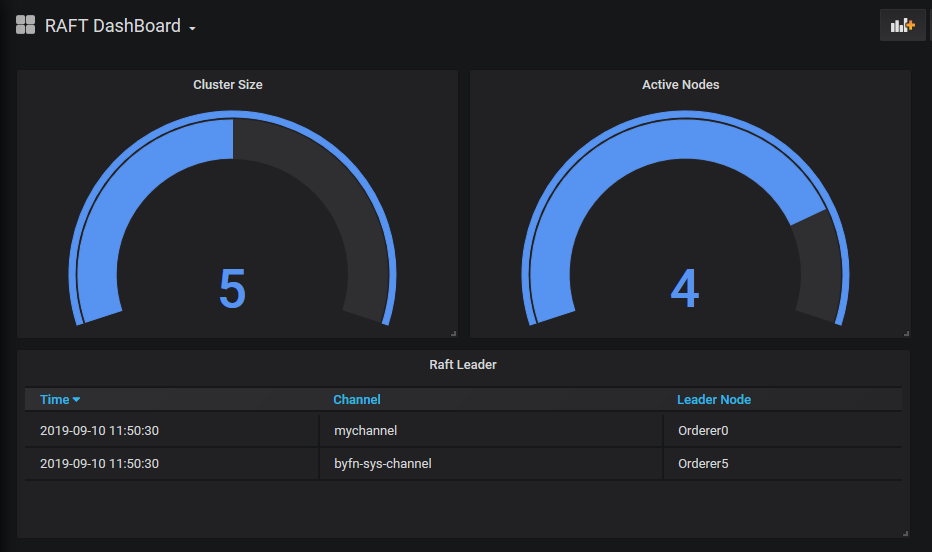Viewport: 932px width, 552px height.
Task: Click the Grafana dashboards grid icon
Action: (x=25, y=25)
